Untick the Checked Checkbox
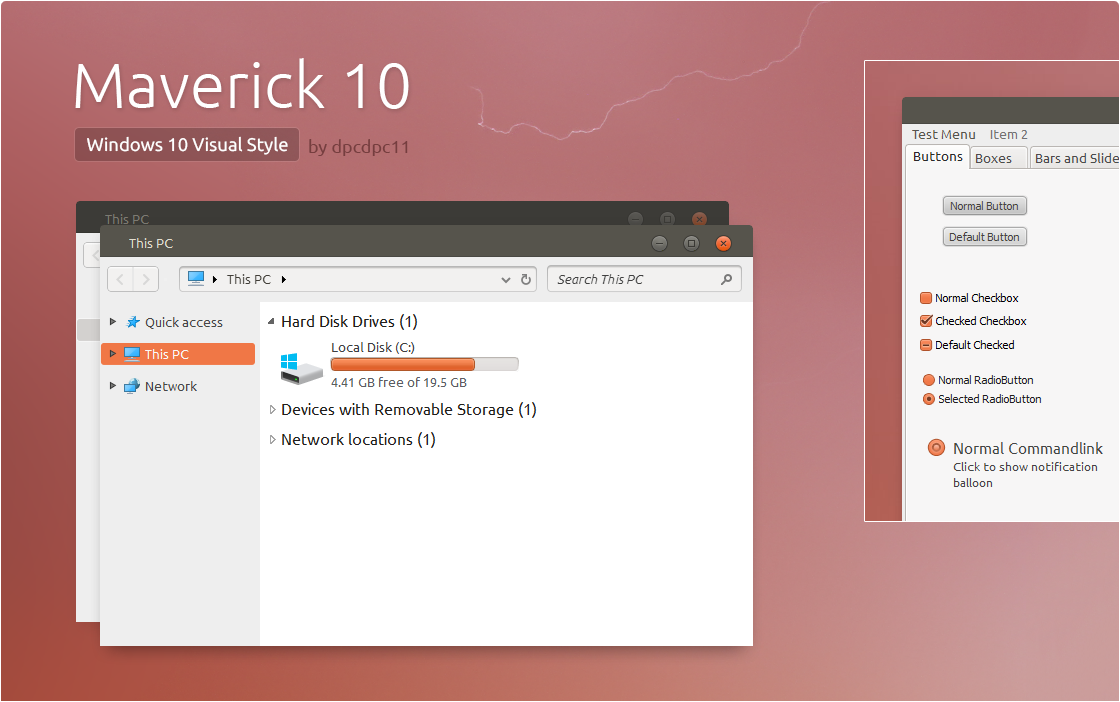Viewport: 1120px width, 702px height. pyautogui.click(x=926, y=321)
